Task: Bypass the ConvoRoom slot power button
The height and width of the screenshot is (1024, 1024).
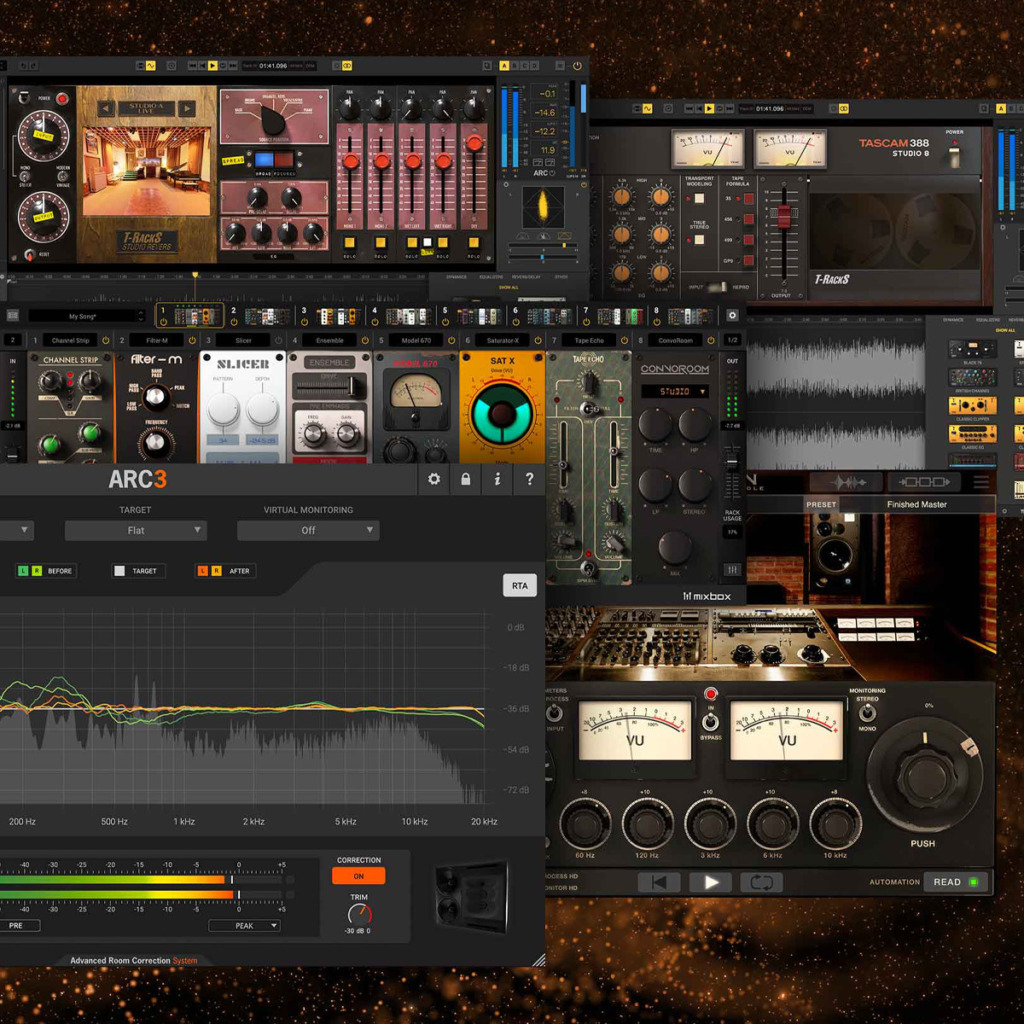Action: pos(711,341)
